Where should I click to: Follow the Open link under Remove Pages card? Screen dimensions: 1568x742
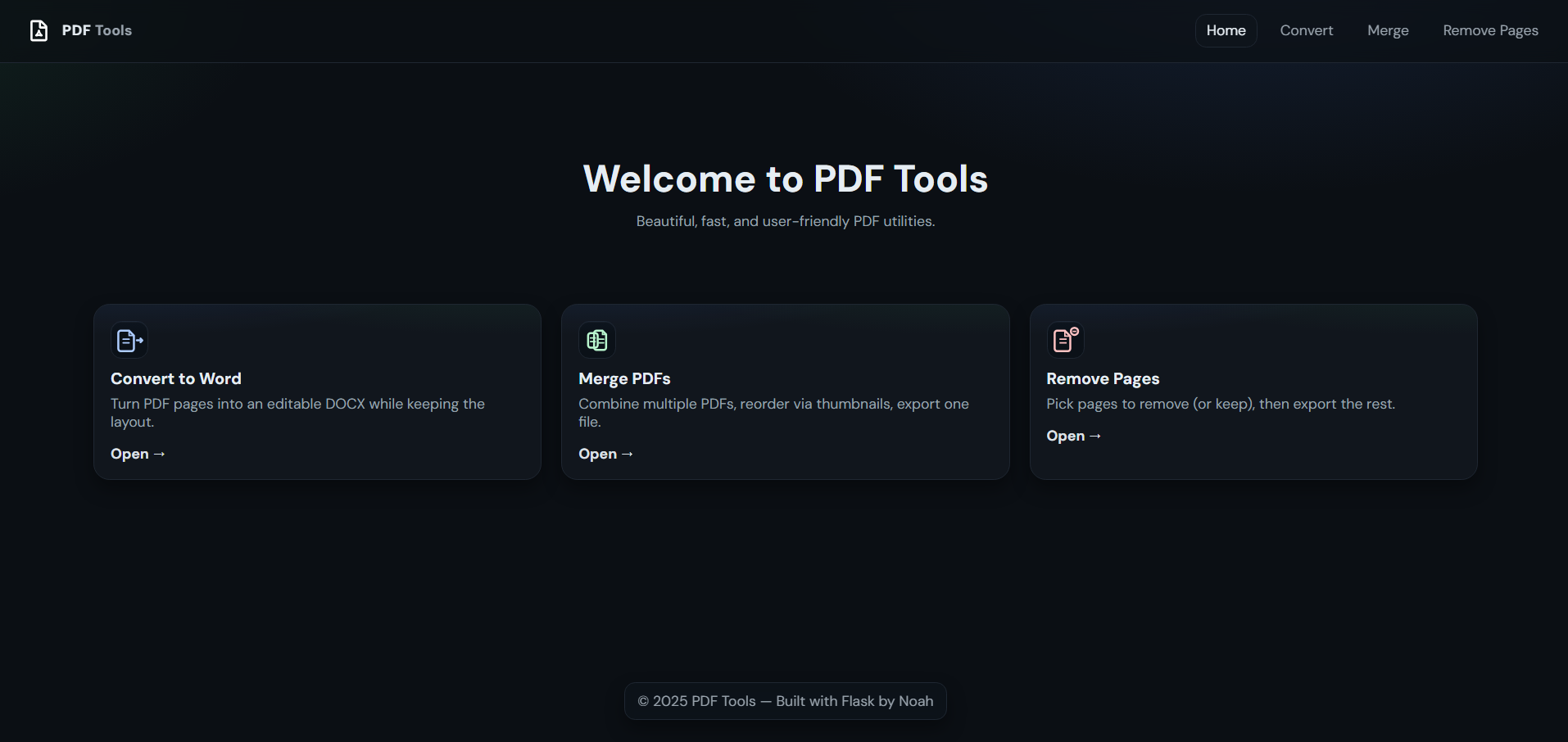coord(1073,436)
